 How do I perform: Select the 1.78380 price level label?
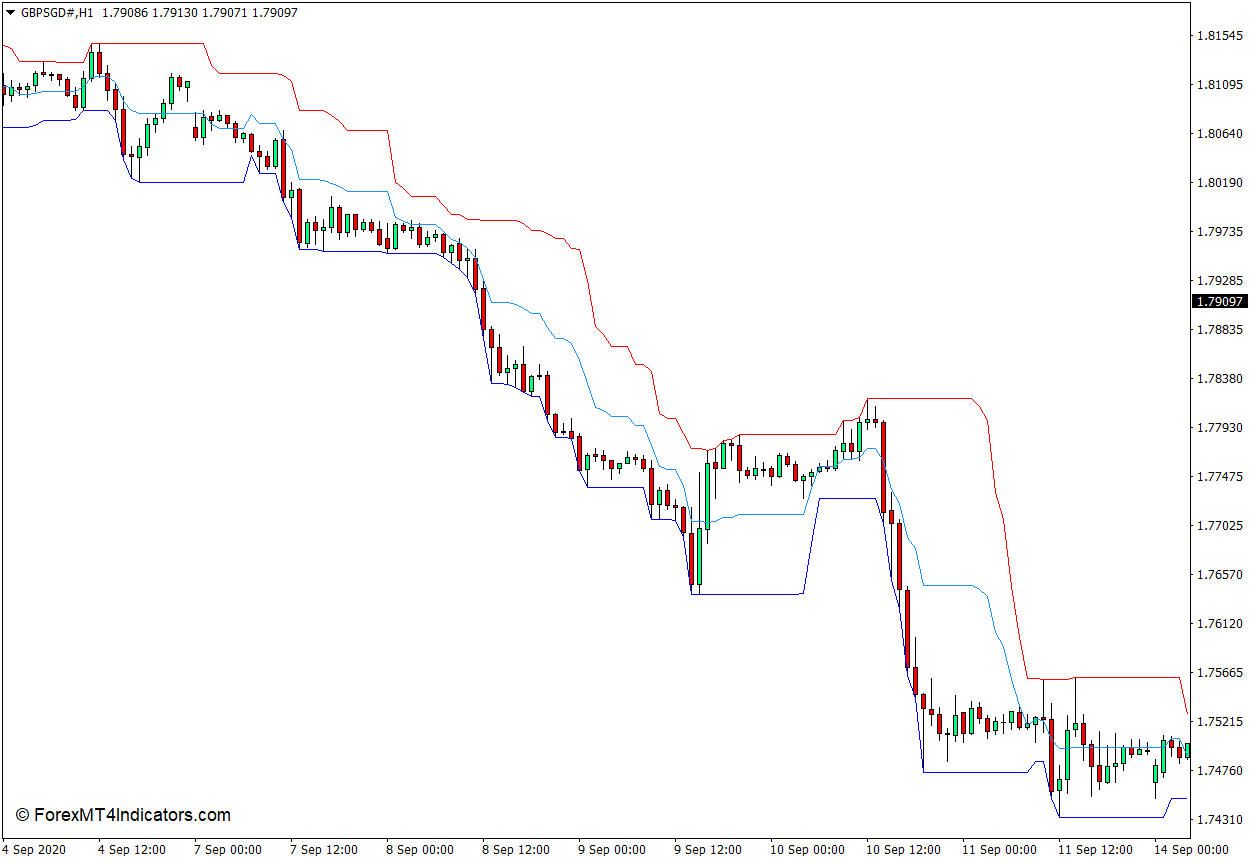1220,379
